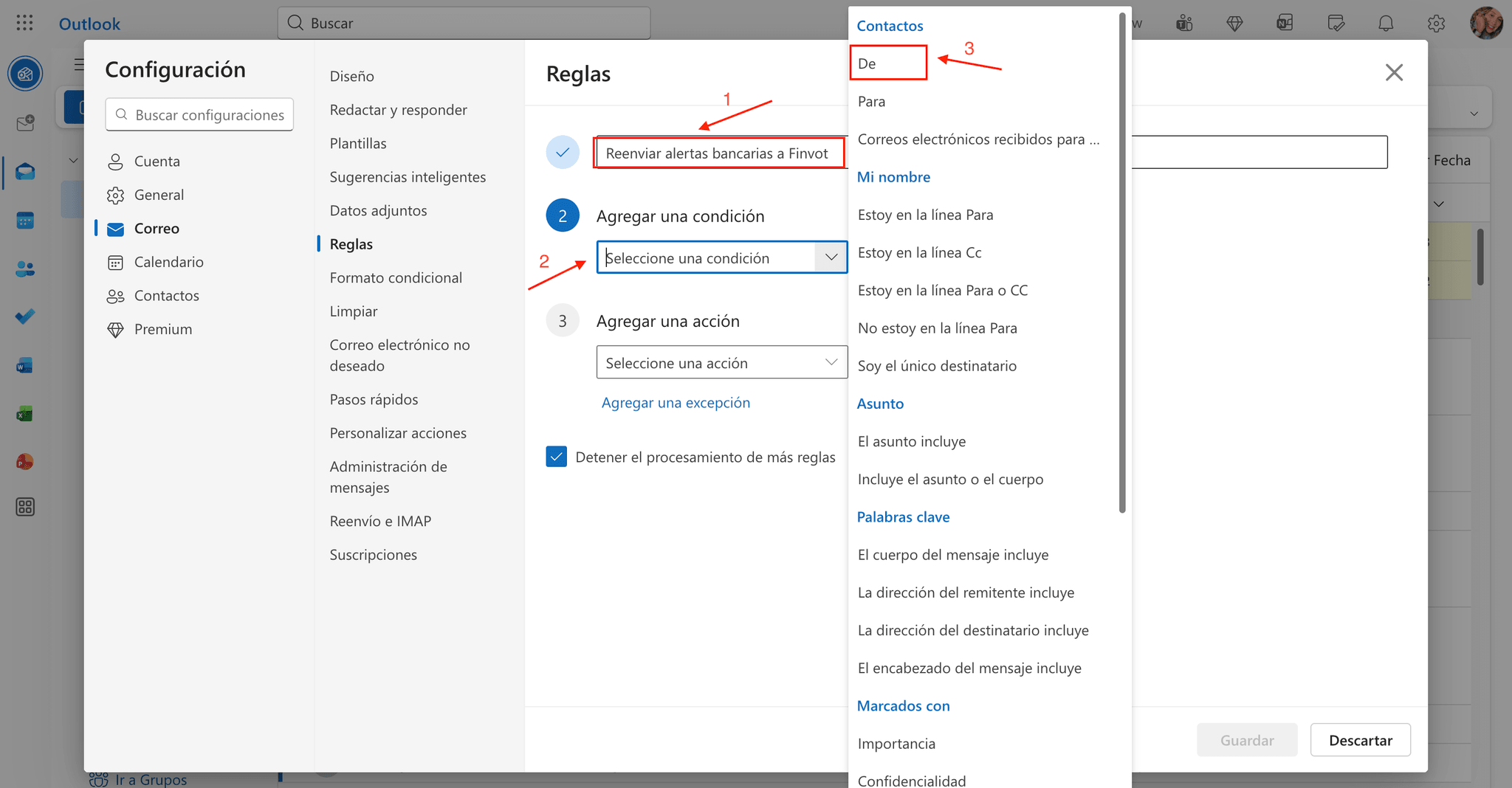Select the Correo settings category
Image resolution: width=1512 pixels, height=788 pixels.
[x=157, y=228]
